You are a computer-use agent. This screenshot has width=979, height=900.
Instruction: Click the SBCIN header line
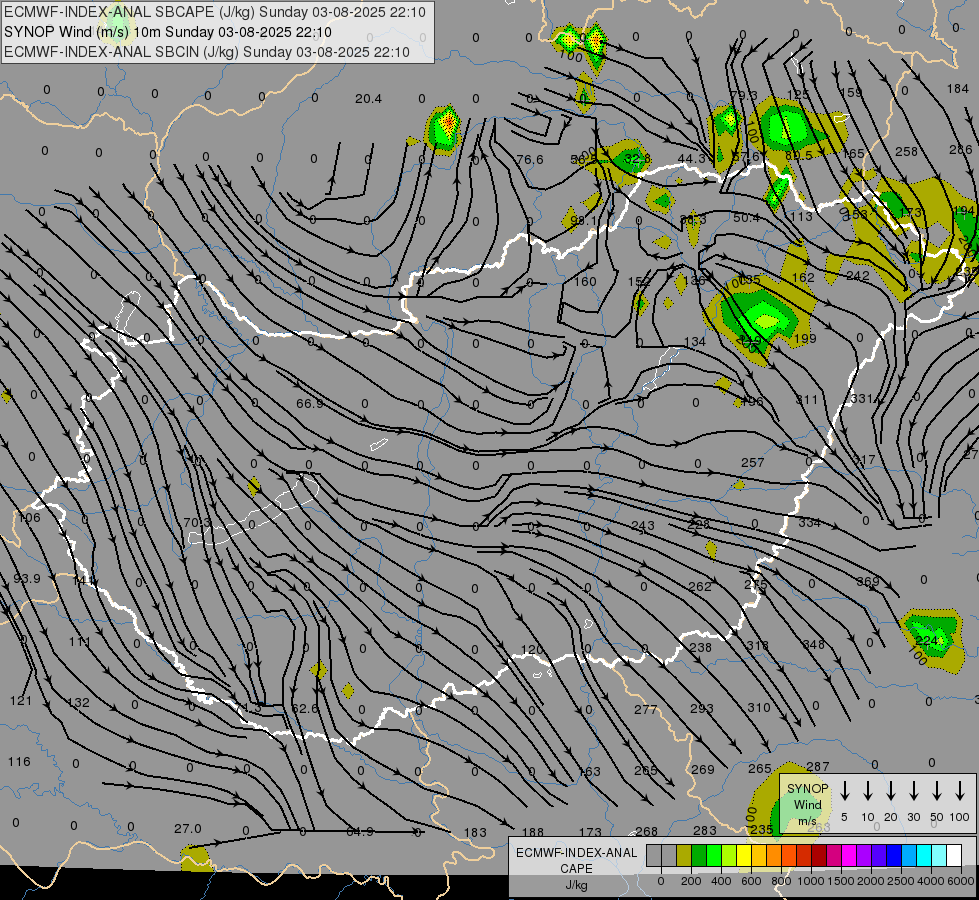click(x=207, y=52)
